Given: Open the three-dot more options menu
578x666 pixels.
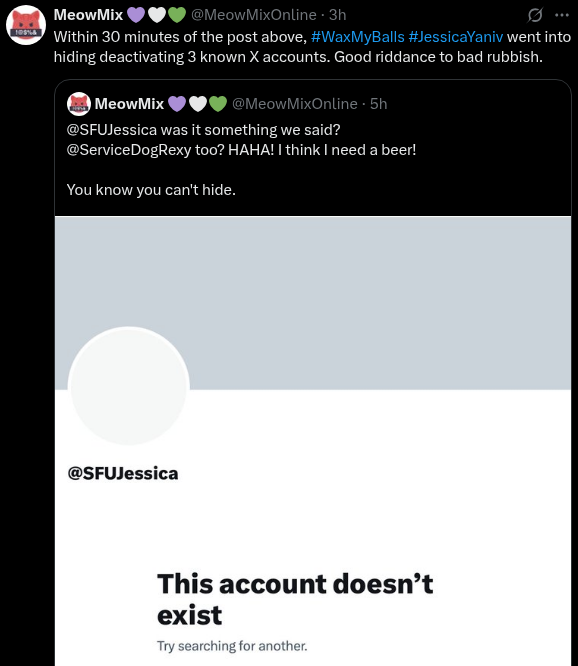Looking at the screenshot, I should pyautogui.click(x=561, y=15).
